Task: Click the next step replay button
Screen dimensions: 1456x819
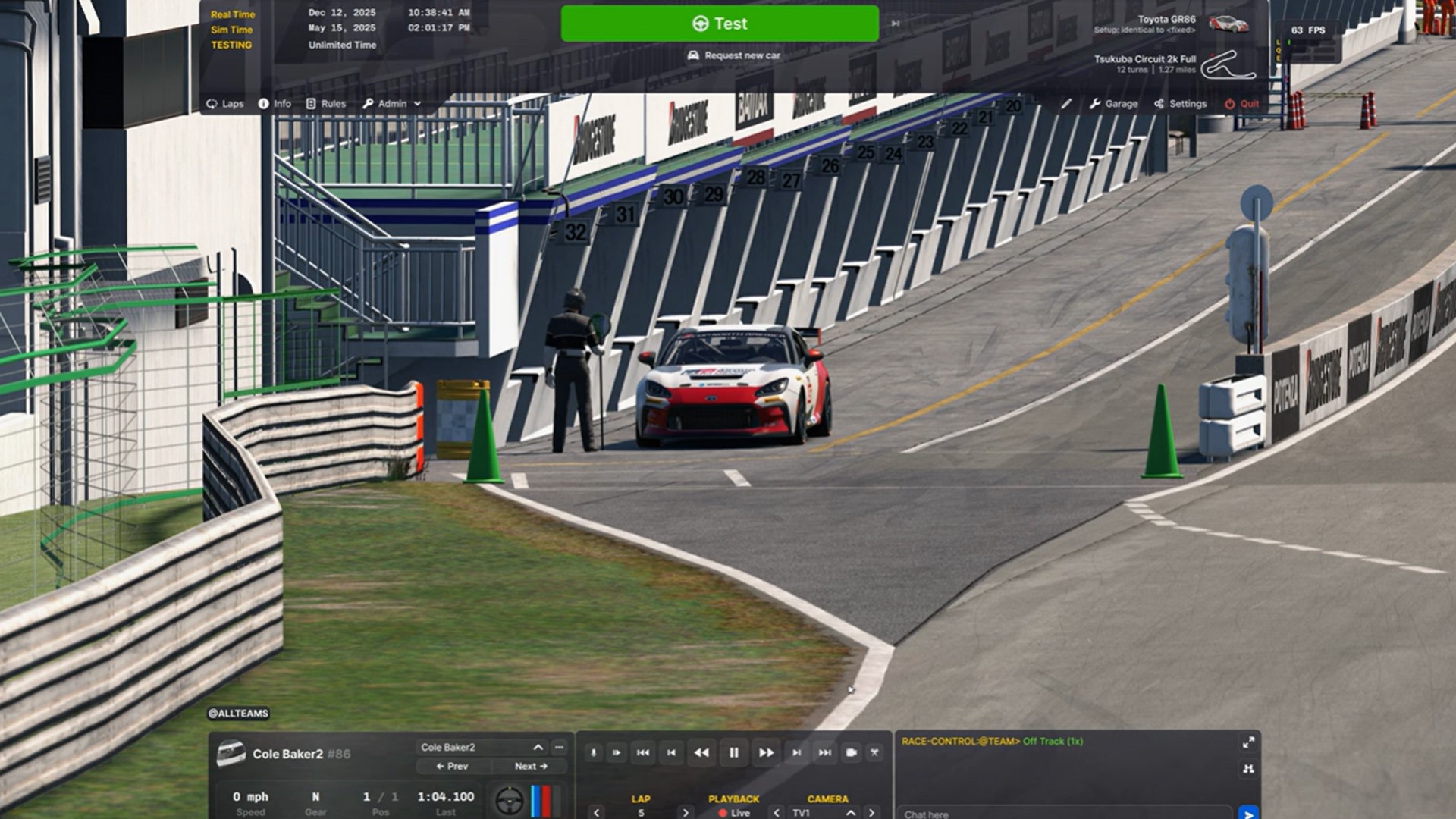Action: tap(796, 753)
